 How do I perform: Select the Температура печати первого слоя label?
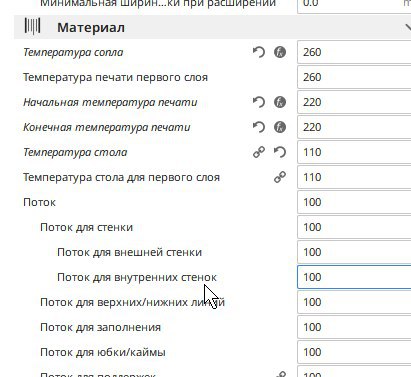tap(115, 77)
